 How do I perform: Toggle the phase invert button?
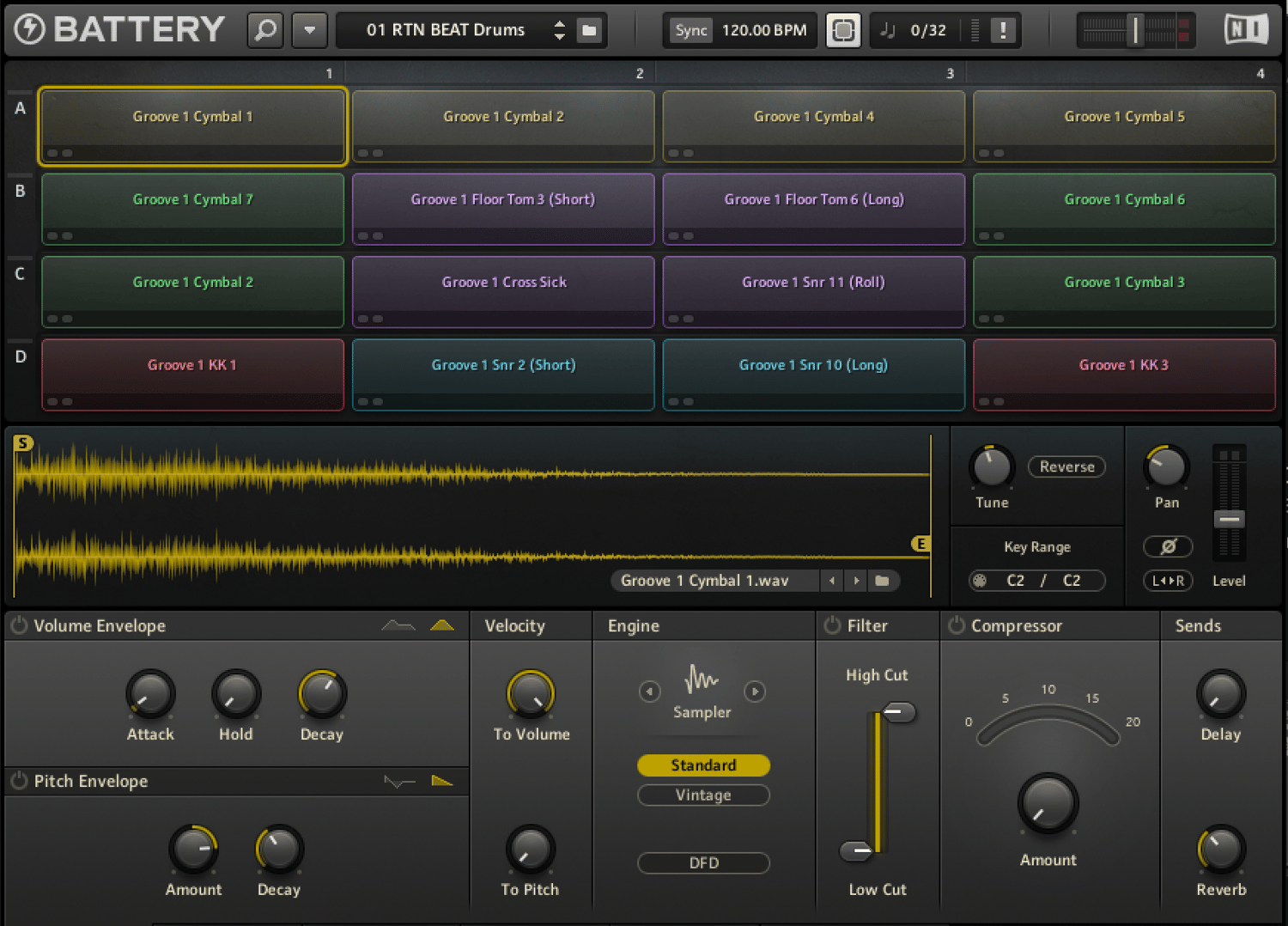coord(1168,546)
